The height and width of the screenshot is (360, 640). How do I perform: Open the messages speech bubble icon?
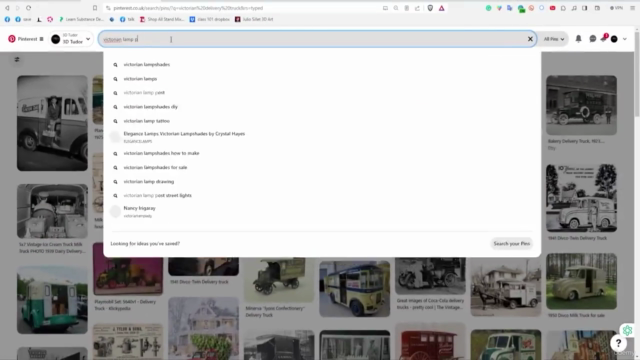click(x=593, y=39)
